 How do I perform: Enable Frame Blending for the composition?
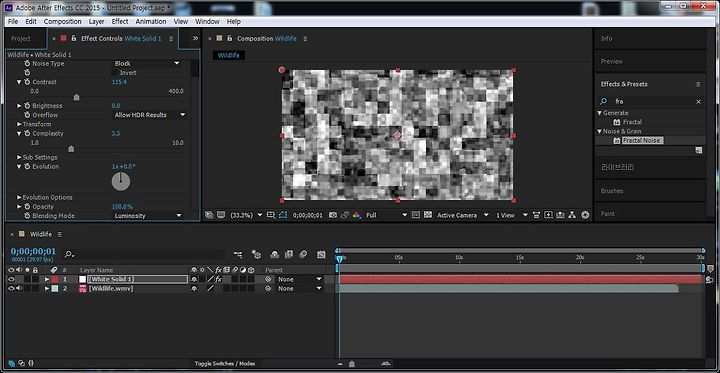[x=289, y=254]
